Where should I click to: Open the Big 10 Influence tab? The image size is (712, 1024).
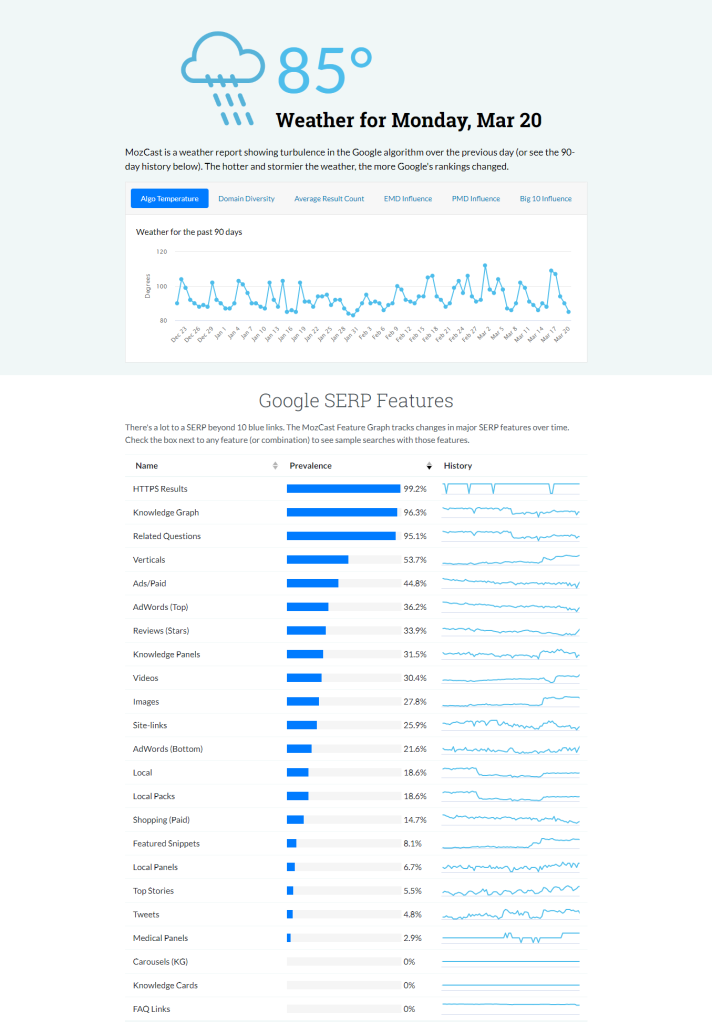[545, 198]
